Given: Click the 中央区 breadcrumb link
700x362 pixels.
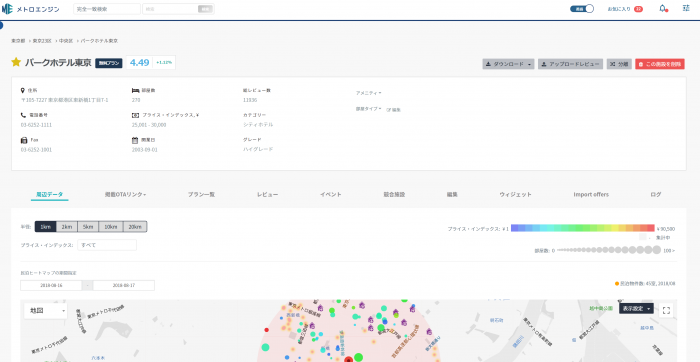Looking at the screenshot, I should pos(66,41).
